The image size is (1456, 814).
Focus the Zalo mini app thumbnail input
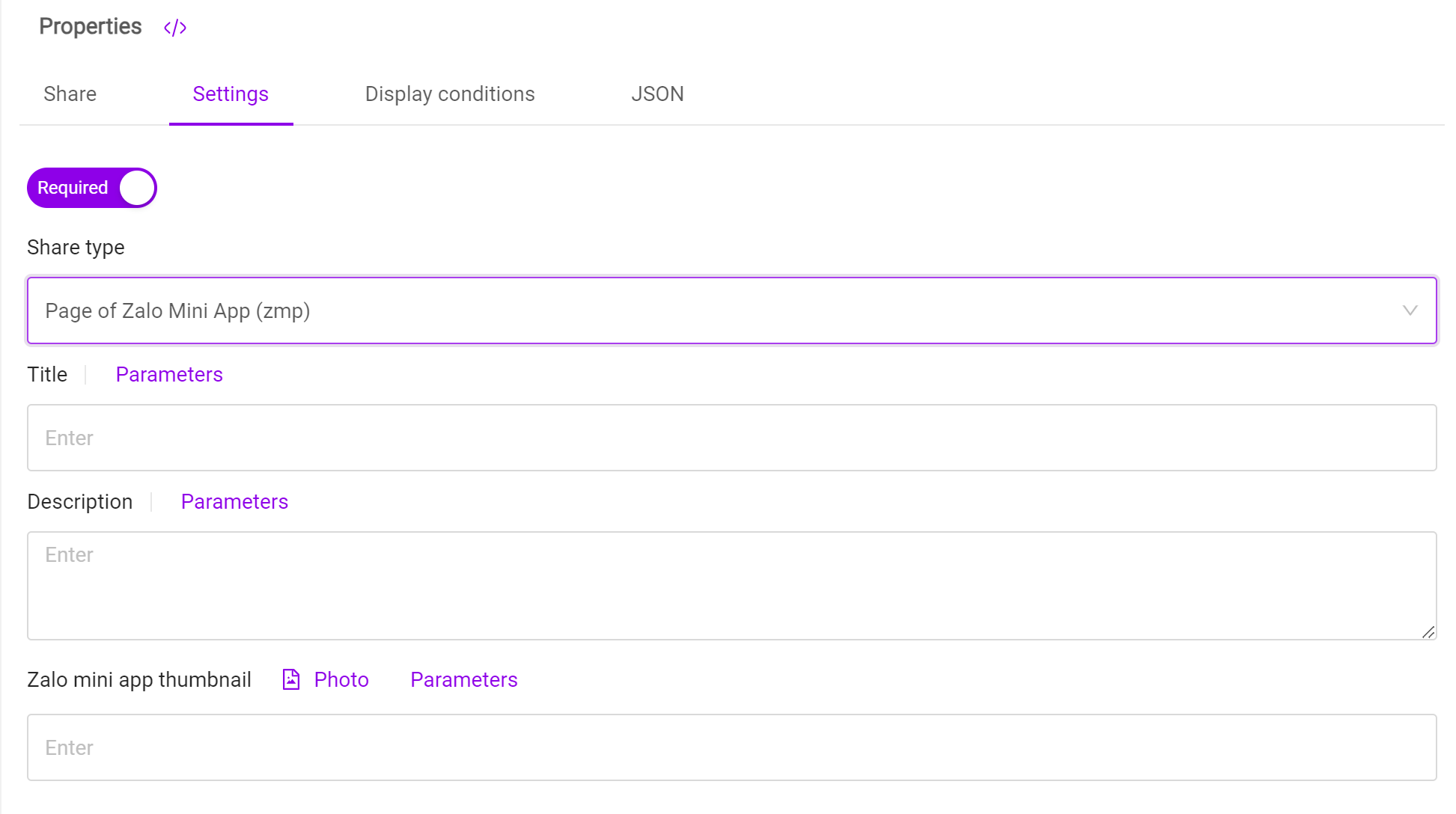click(x=731, y=747)
